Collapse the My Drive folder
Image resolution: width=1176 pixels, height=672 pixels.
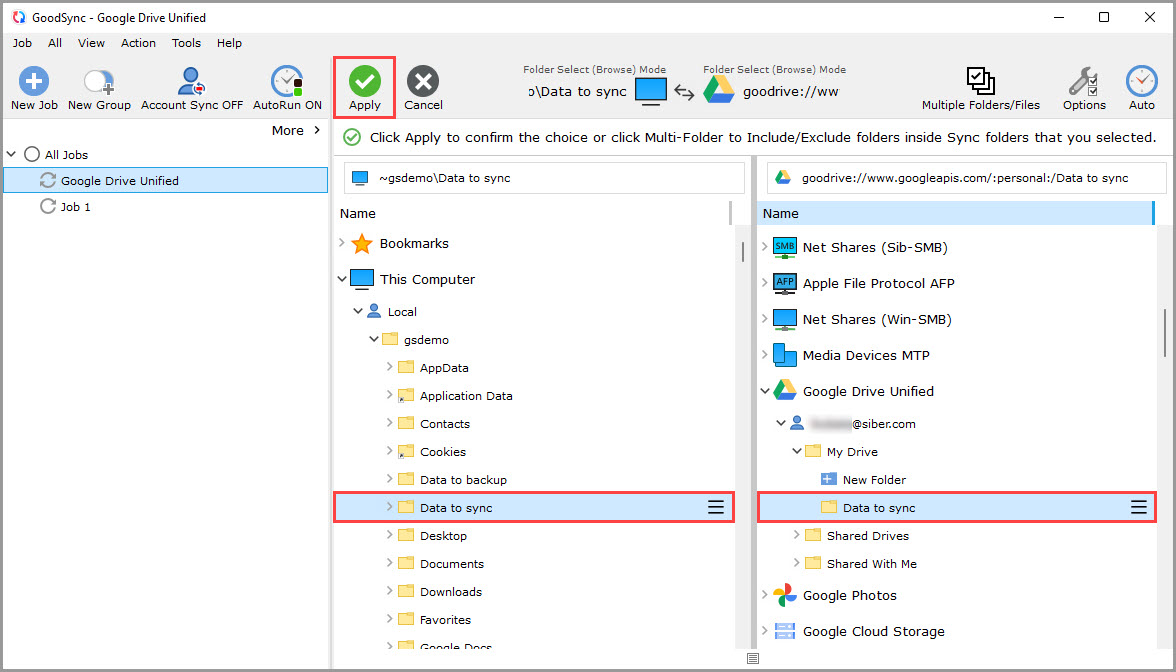(x=796, y=451)
